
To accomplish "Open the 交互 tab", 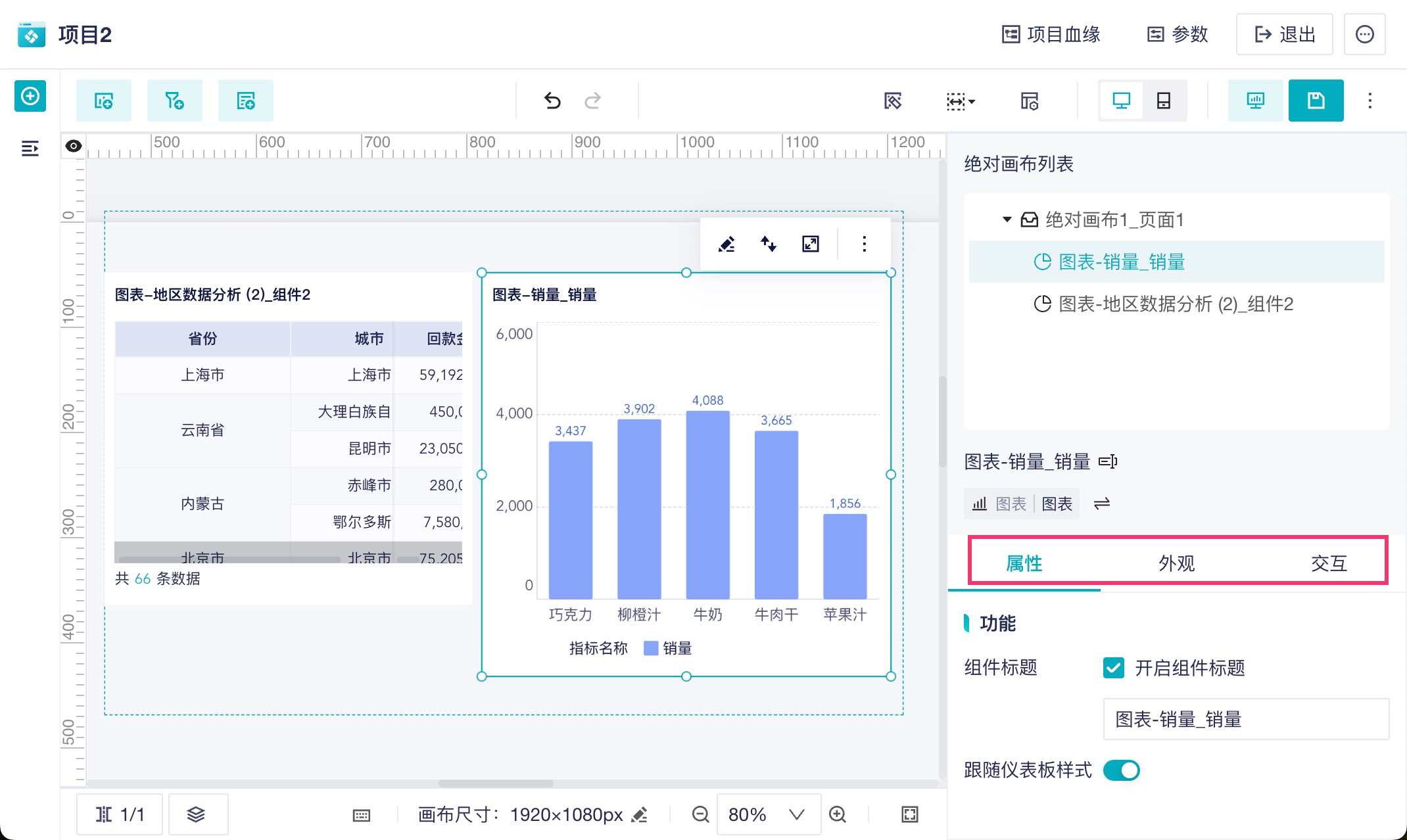I will click(1329, 563).
